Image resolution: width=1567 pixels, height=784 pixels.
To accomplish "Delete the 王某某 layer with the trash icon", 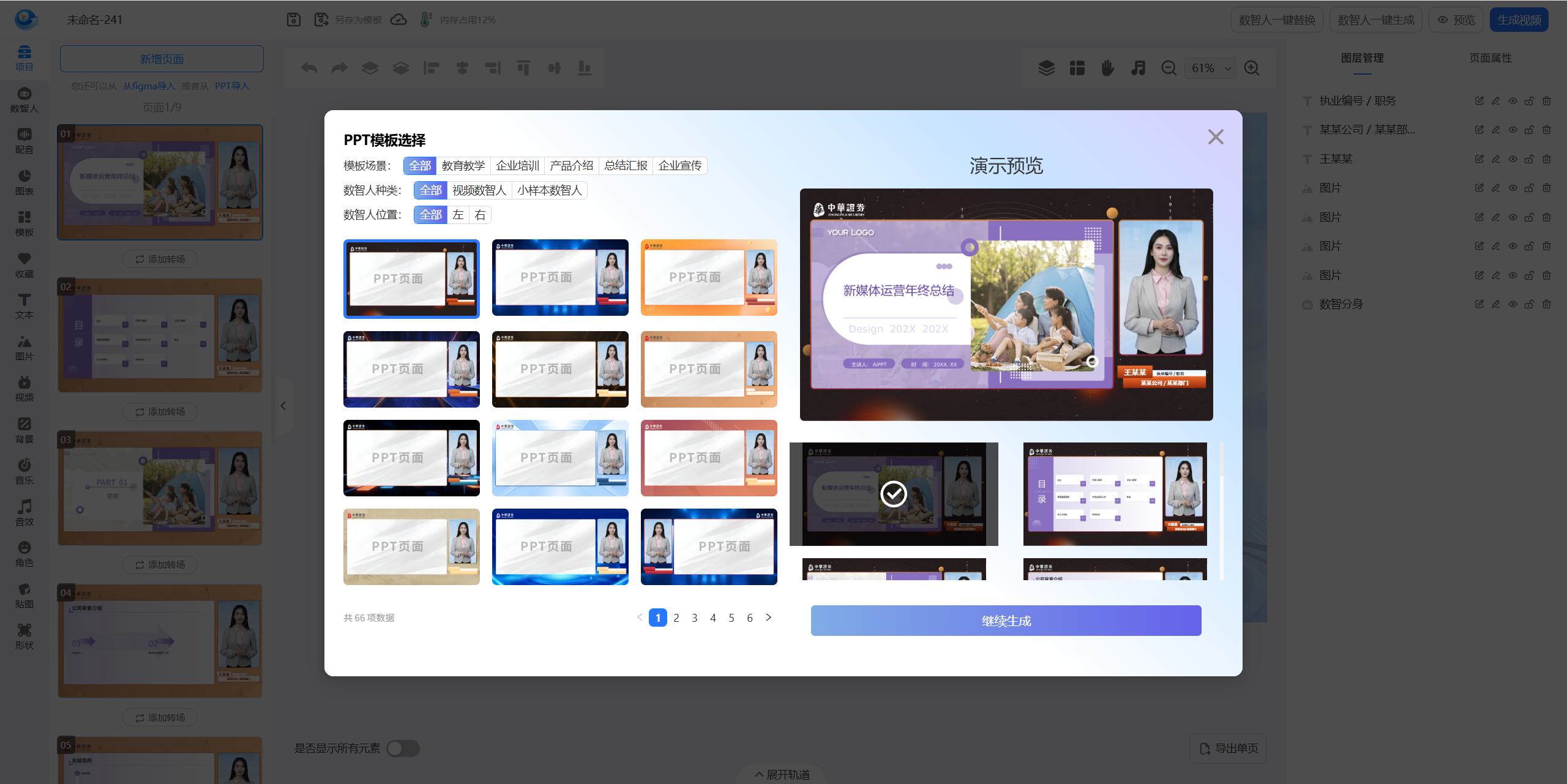I will pyautogui.click(x=1547, y=159).
